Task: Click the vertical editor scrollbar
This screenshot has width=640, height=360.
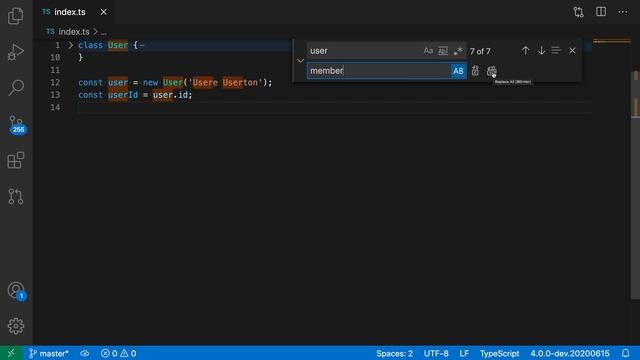Action: 636,184
